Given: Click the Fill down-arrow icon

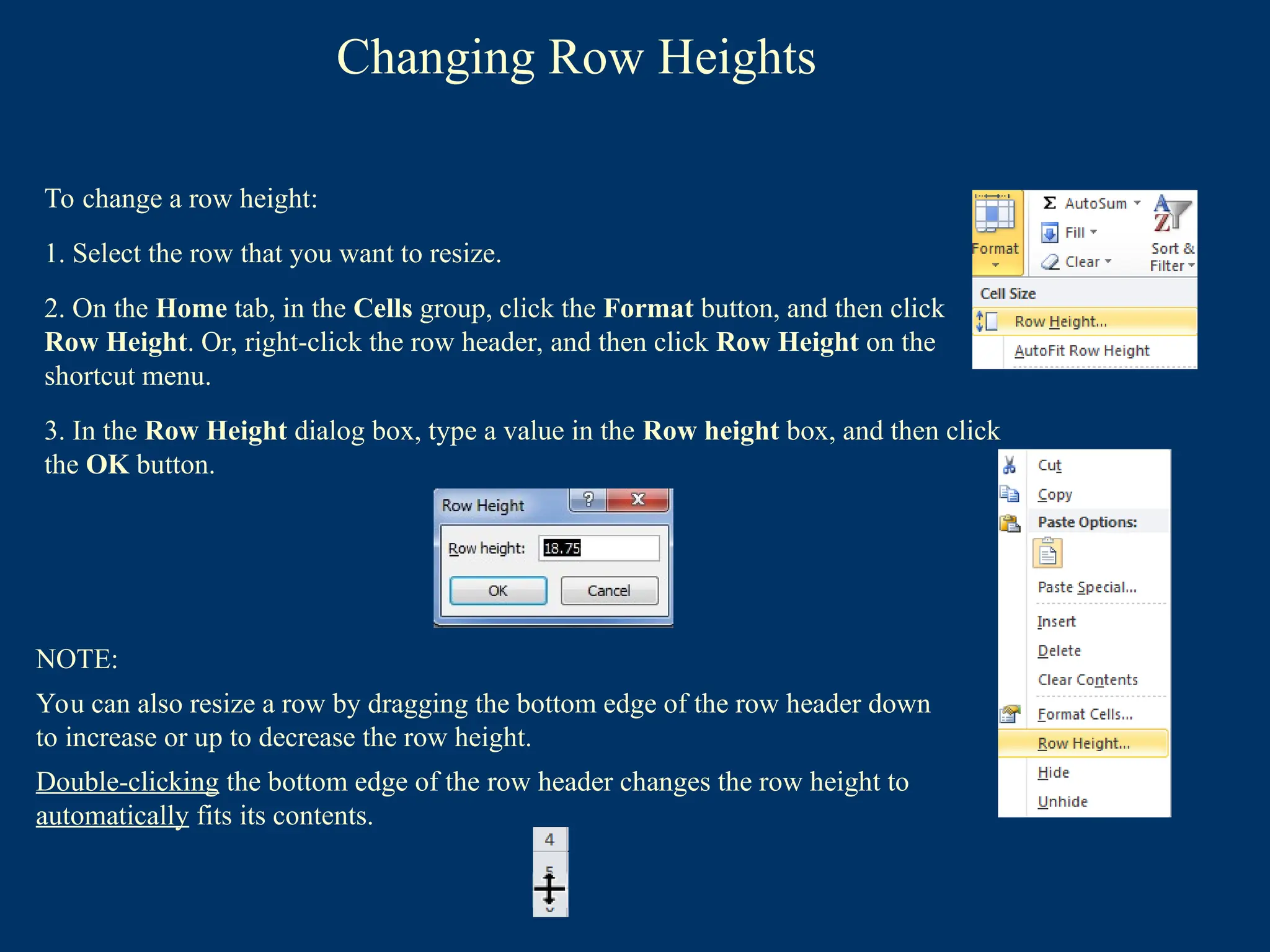Looking at the screenshot, I should tap(1049, 233).
